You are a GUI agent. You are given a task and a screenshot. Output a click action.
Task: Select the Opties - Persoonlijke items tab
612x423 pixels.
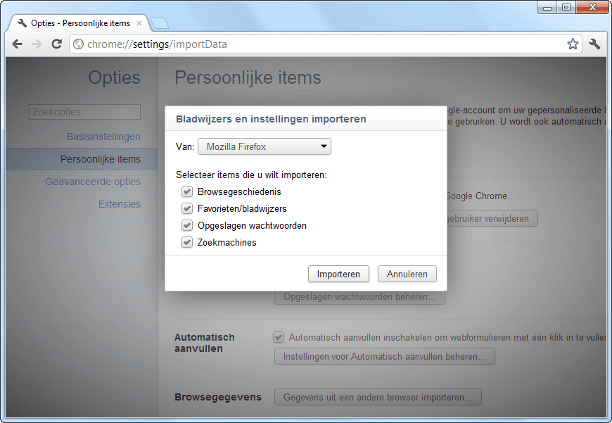(x=78, y=23)
